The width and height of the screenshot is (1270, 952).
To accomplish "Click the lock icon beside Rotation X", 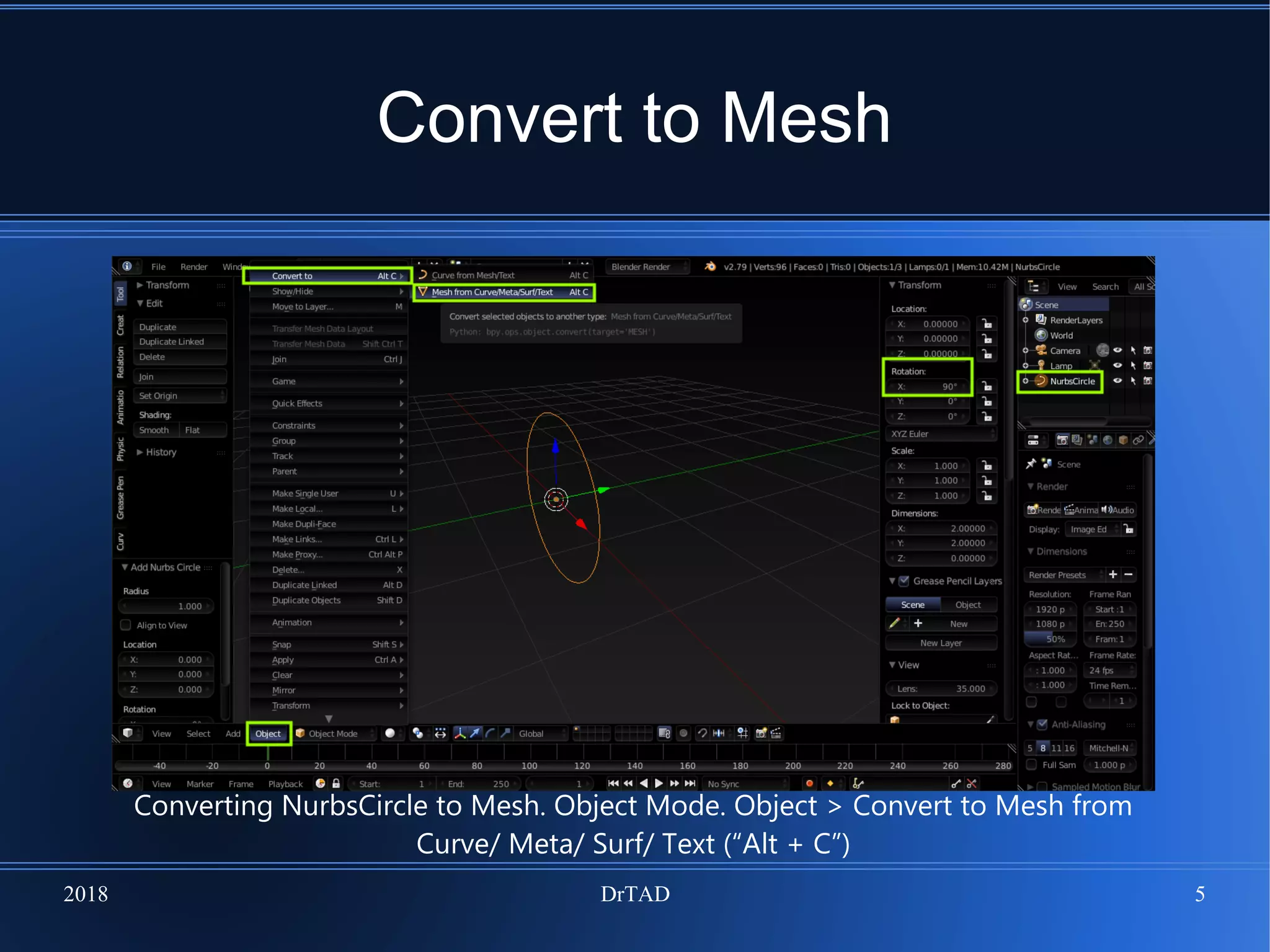I will click(986, 386).
